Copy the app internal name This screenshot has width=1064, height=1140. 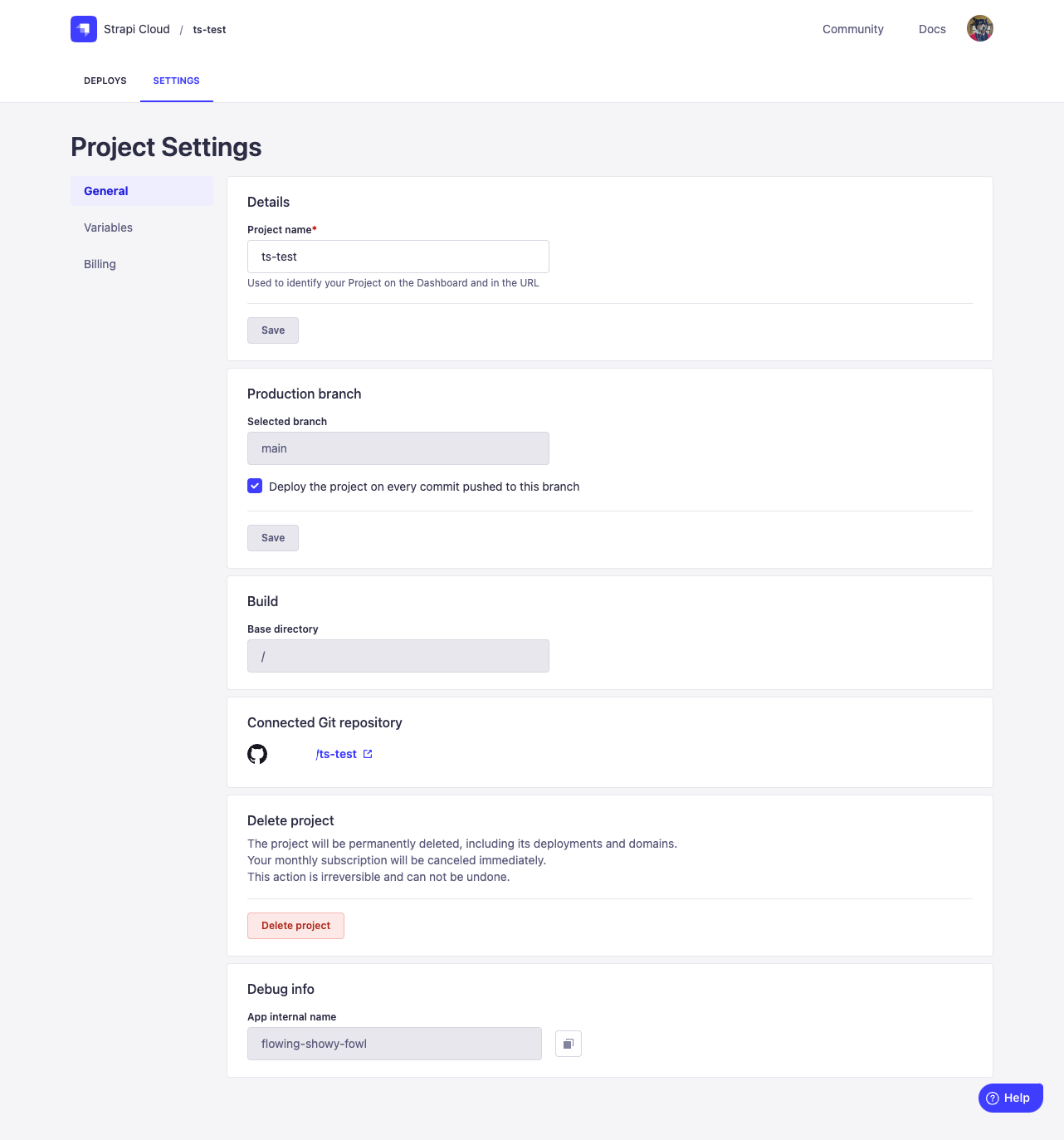[x=568, y=1044]
